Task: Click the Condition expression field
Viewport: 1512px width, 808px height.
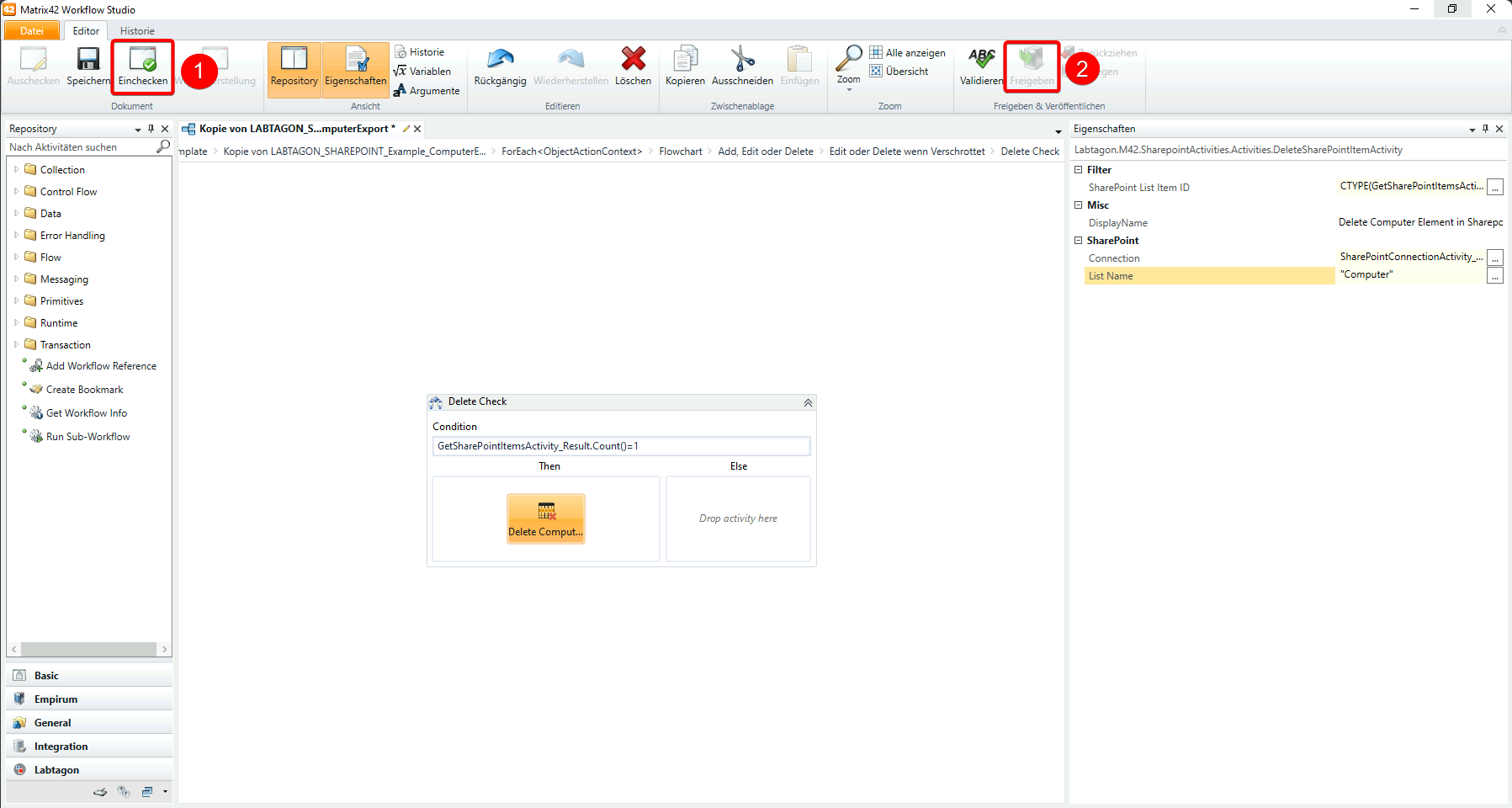Action: click(621, 446)
